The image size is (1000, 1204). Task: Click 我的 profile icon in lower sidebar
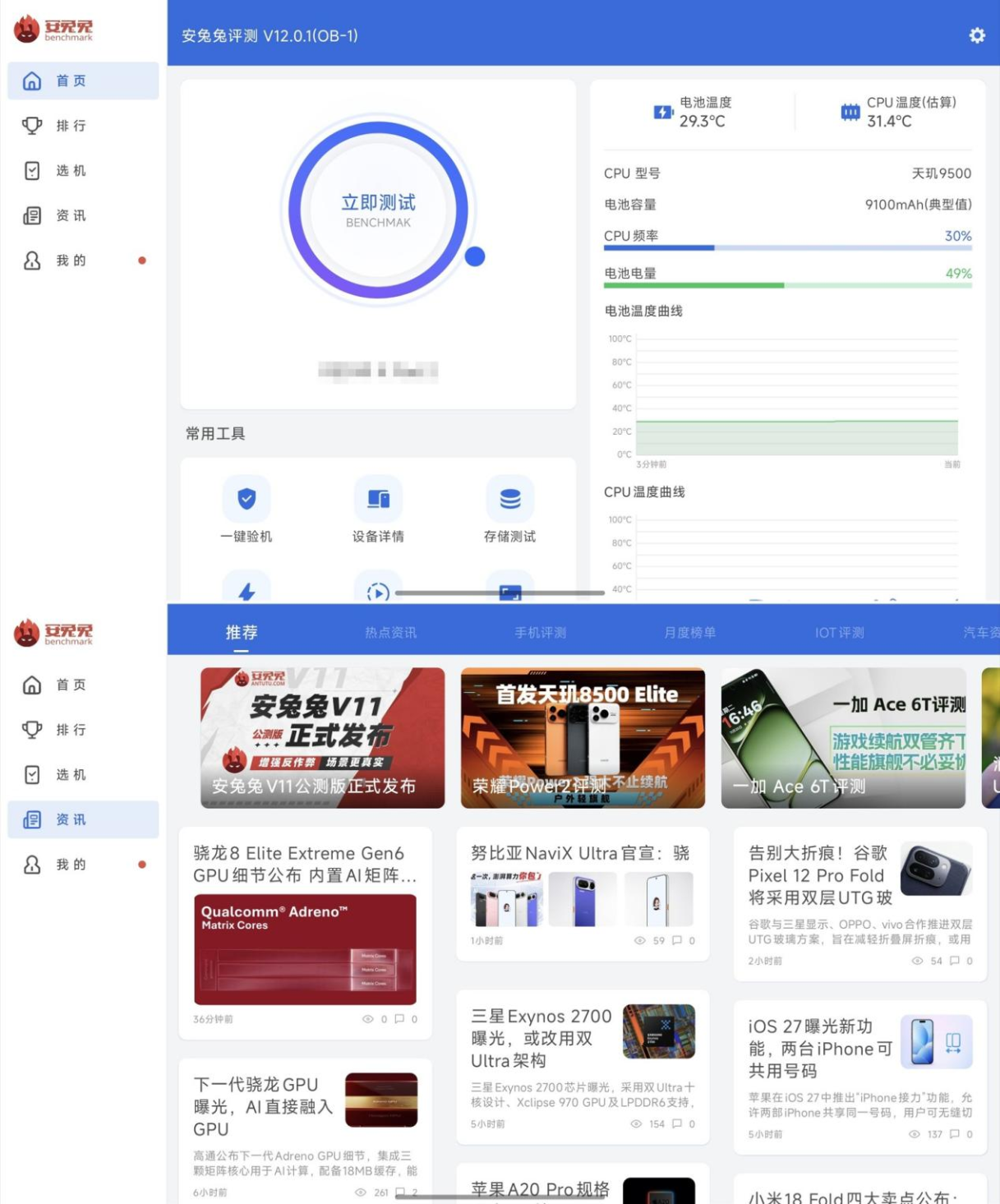click(32, 865)
